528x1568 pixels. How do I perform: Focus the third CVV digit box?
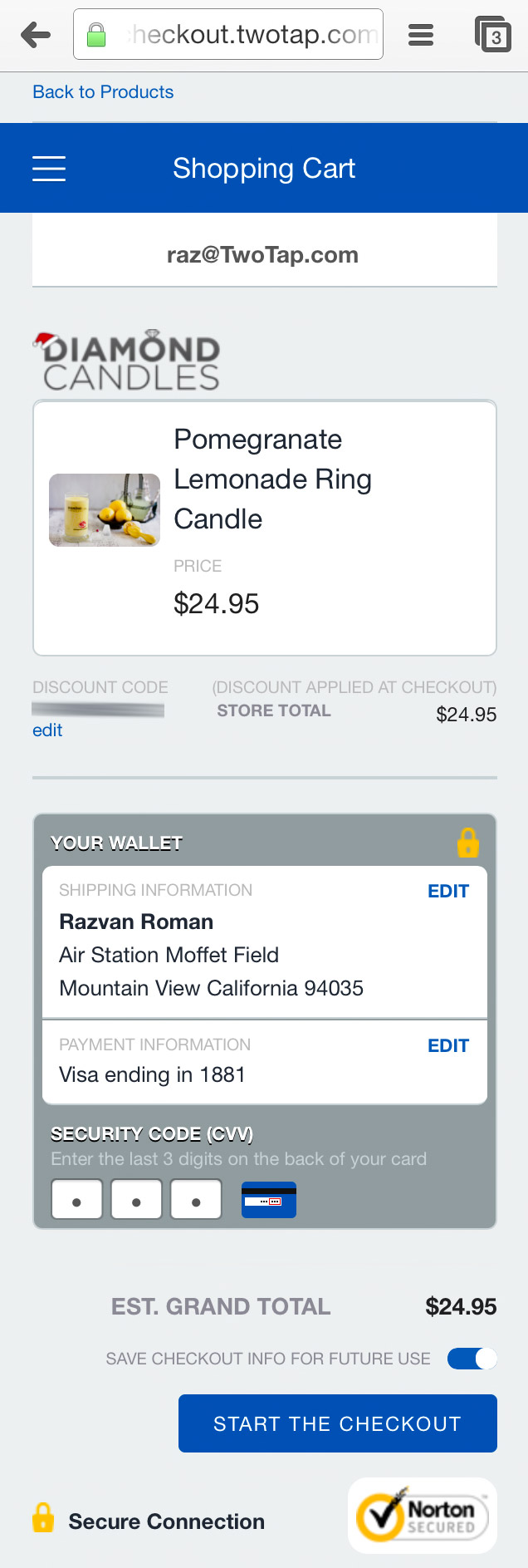coord(196,1200)
